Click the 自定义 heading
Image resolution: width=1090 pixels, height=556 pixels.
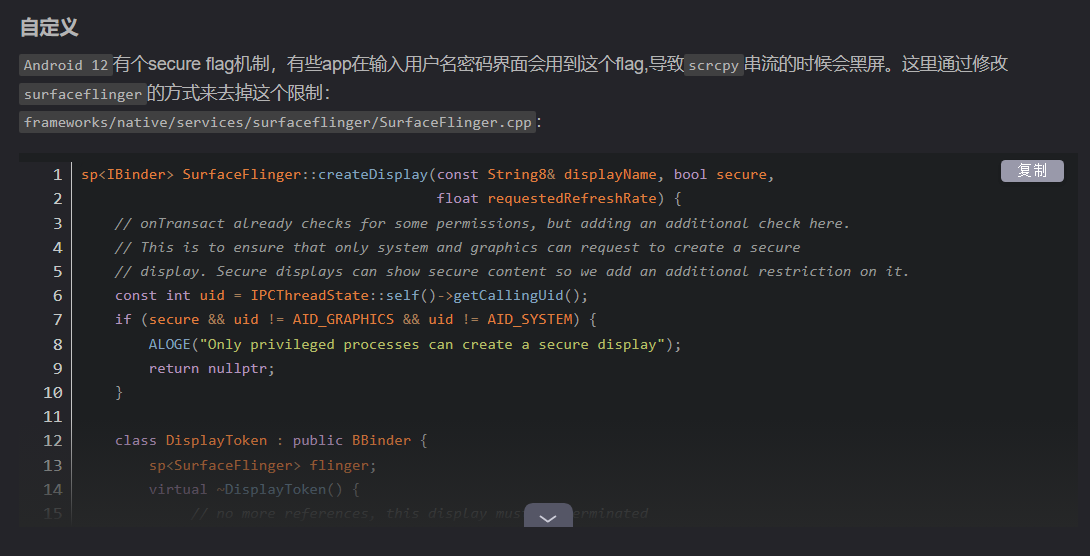49,28
